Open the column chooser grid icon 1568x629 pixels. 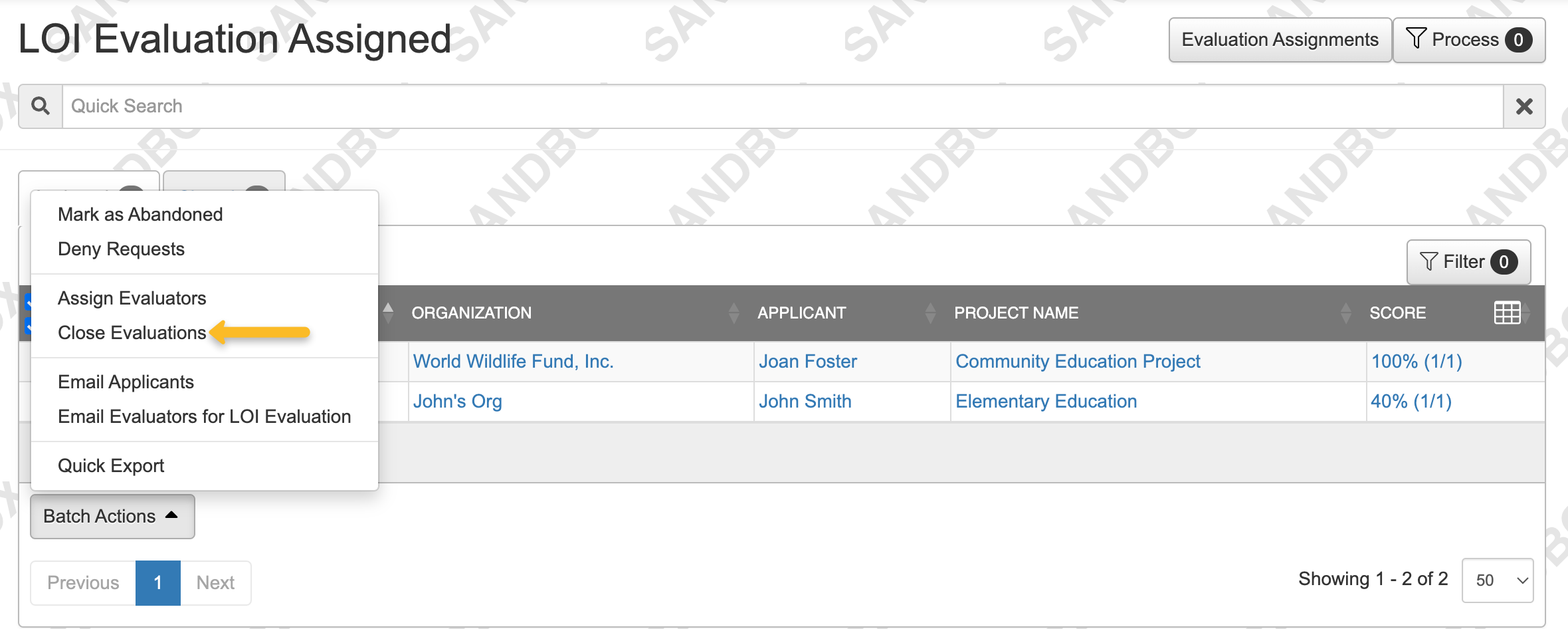(x=1507, y=313)
